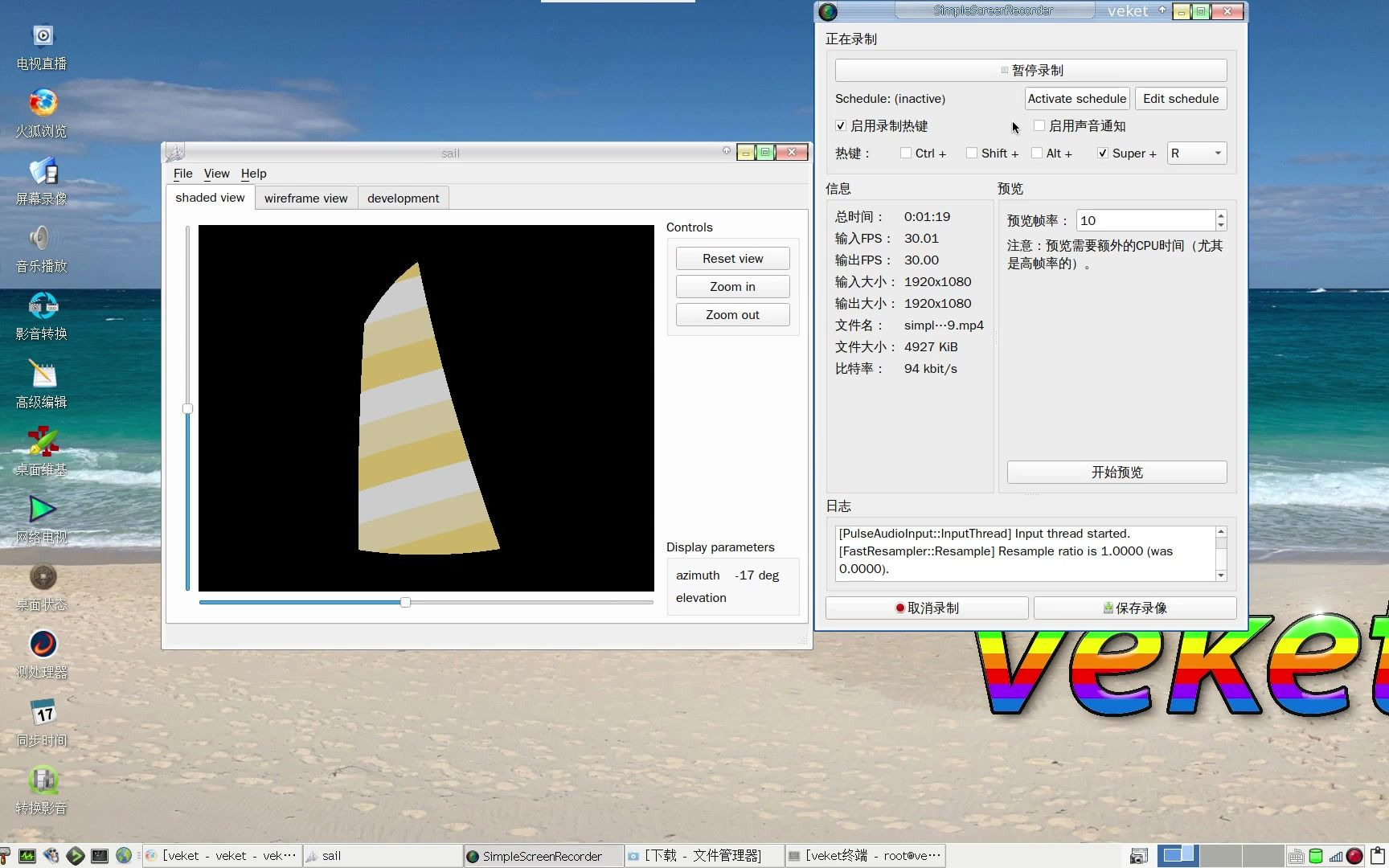Click the SimpleScreenRecorder title bar app icon

(828, 11)
